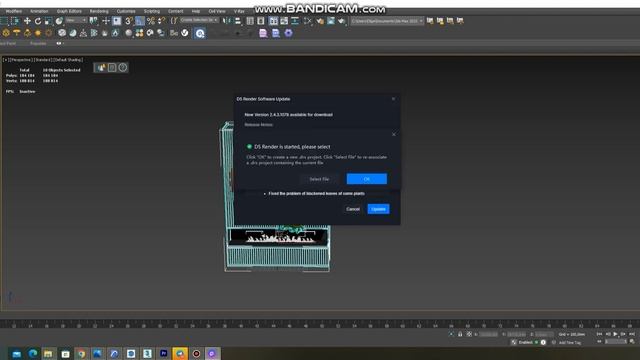This screenshot has height=360, width=640.
Task: Open the Modifiers menu
Action: tap(14, 11)
